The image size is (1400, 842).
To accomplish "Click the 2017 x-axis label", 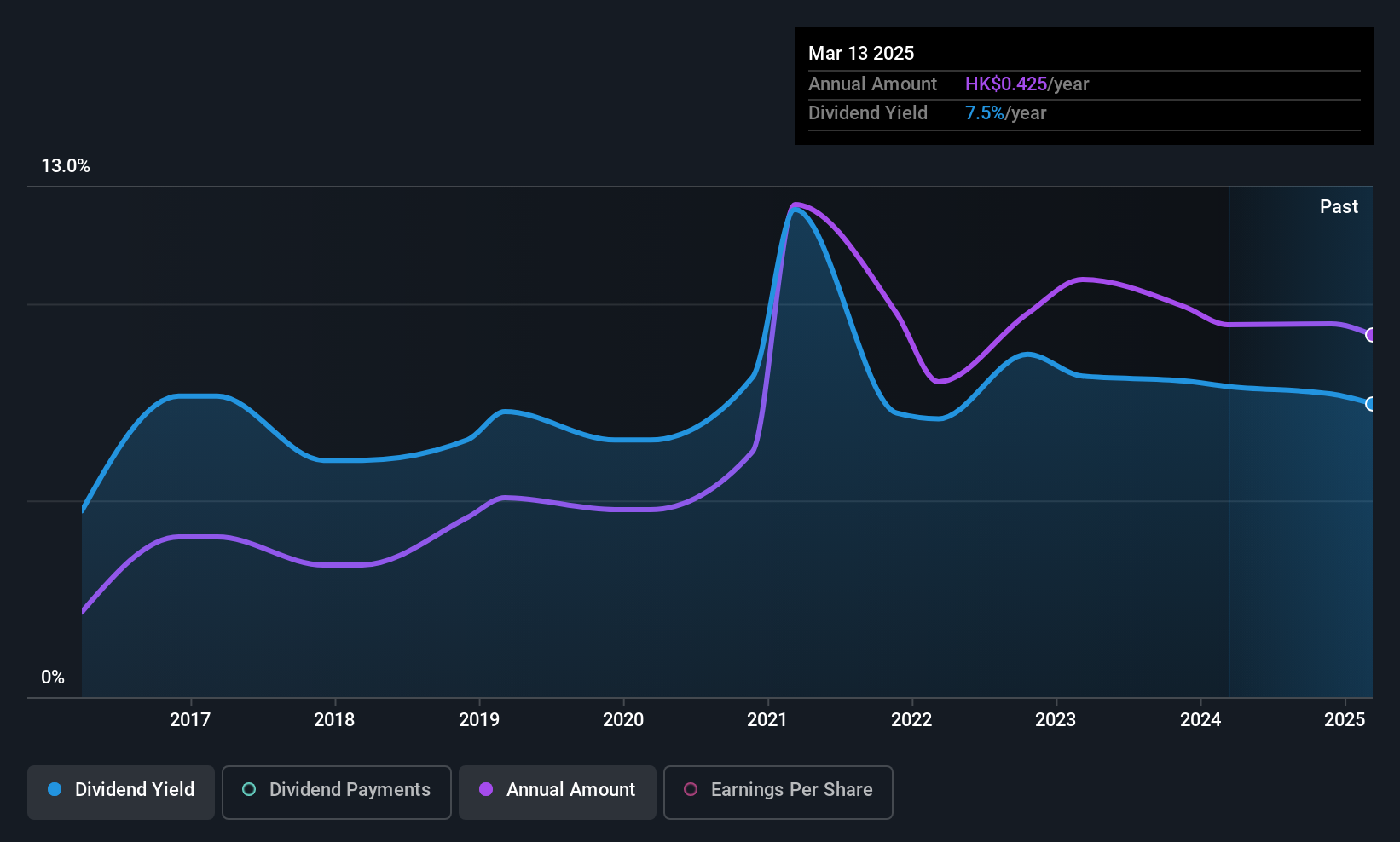I will click(190, 720).
